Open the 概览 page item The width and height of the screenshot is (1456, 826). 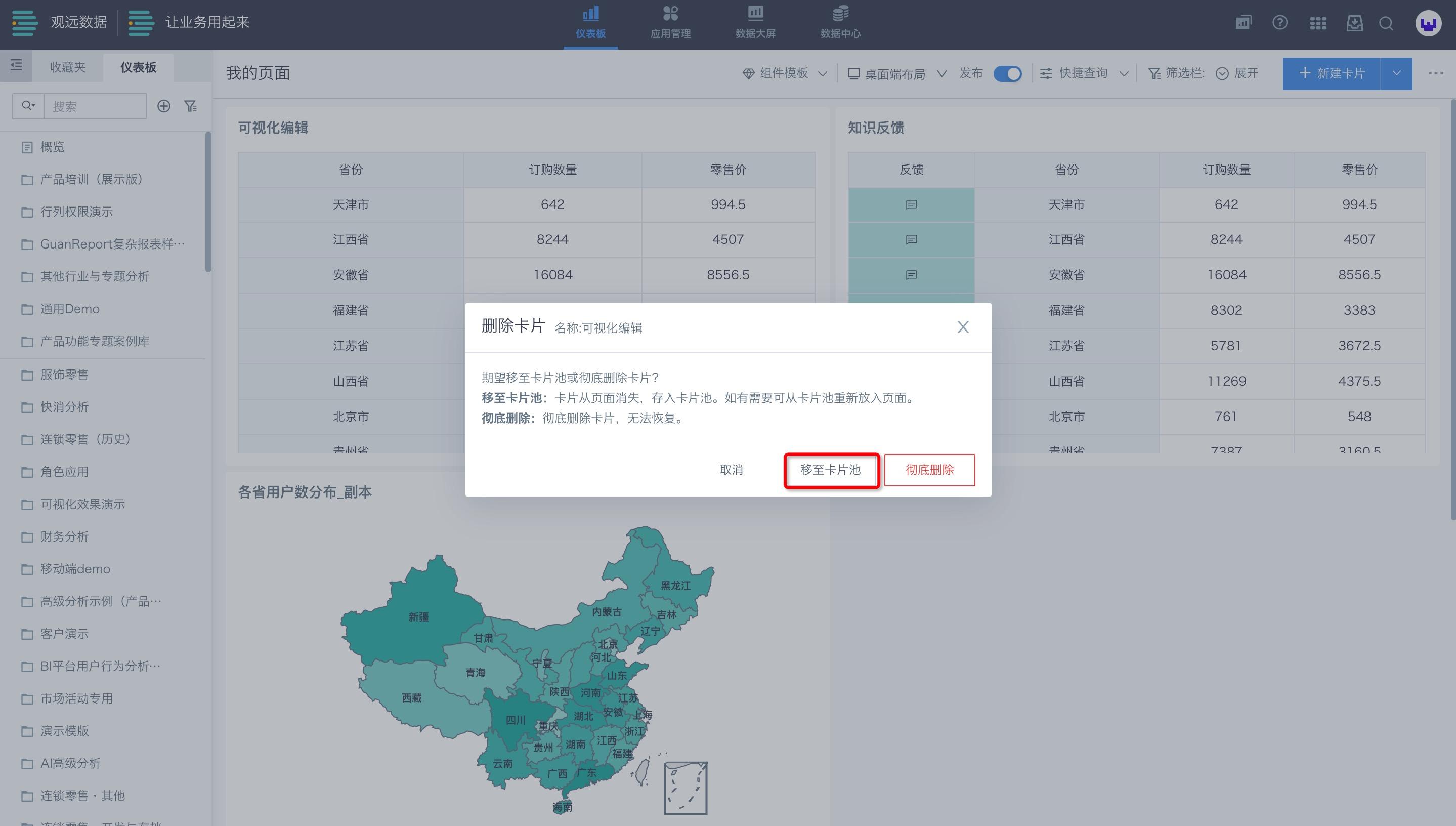[102, 147]
